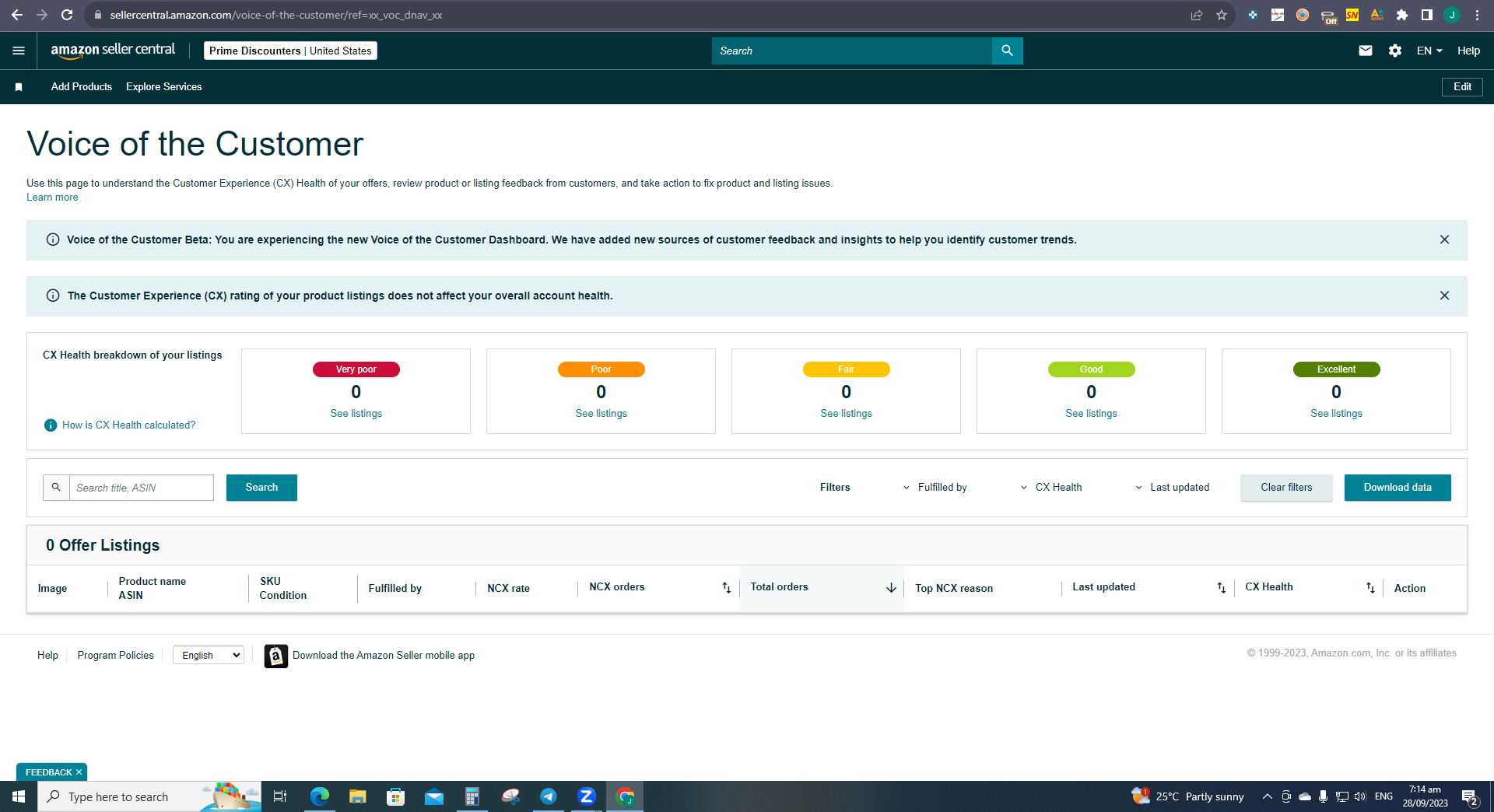Open File Explorer from the taskbar
The image size is (1494, 812).
(357, 796)
